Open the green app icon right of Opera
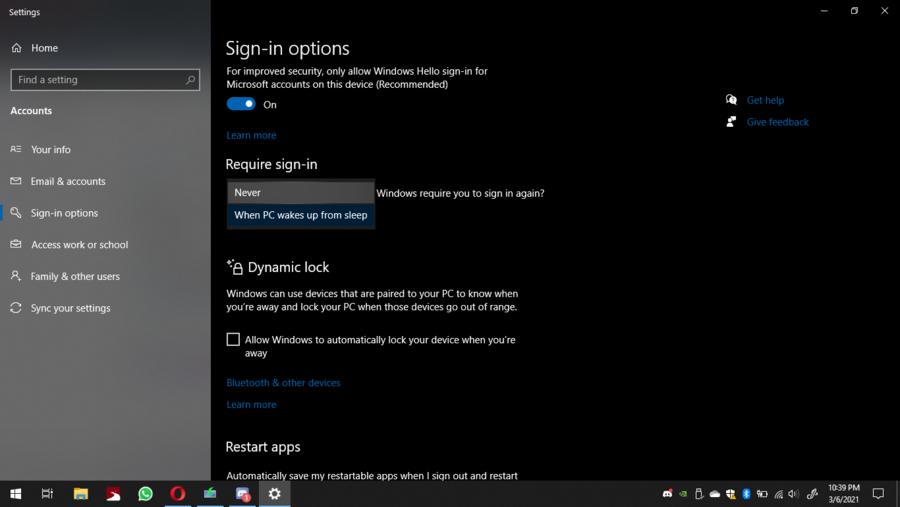 pyautogui.click(x=210, y=494)
